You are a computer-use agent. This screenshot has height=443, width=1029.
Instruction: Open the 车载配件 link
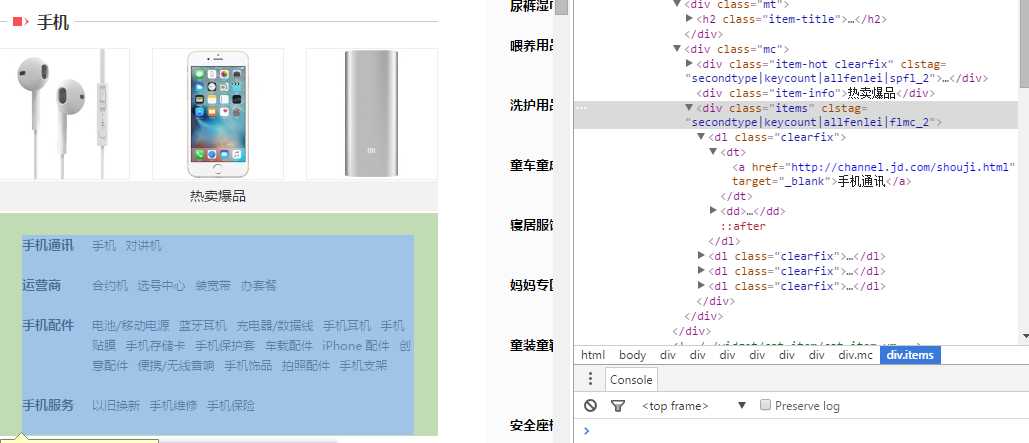click(x=288, y=346)
